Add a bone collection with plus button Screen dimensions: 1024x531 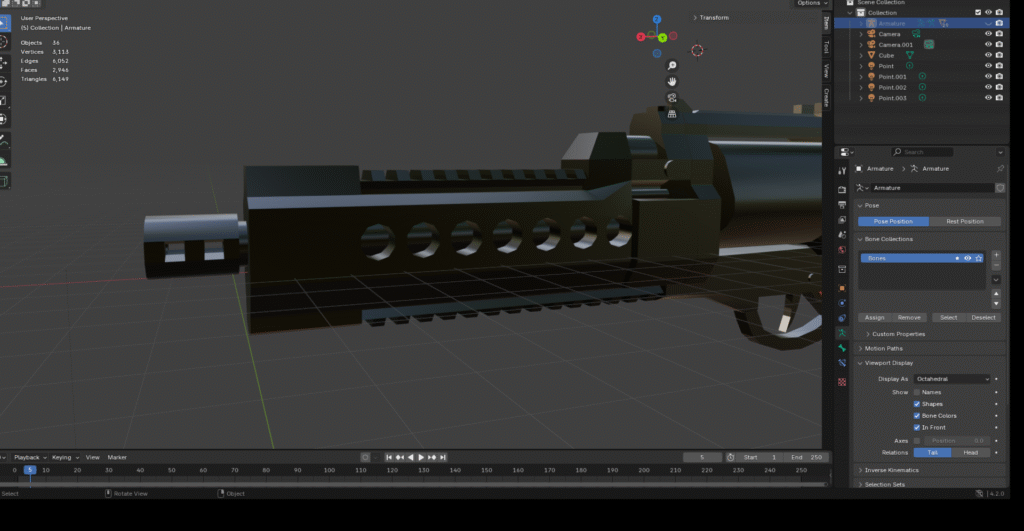[996, 256]
